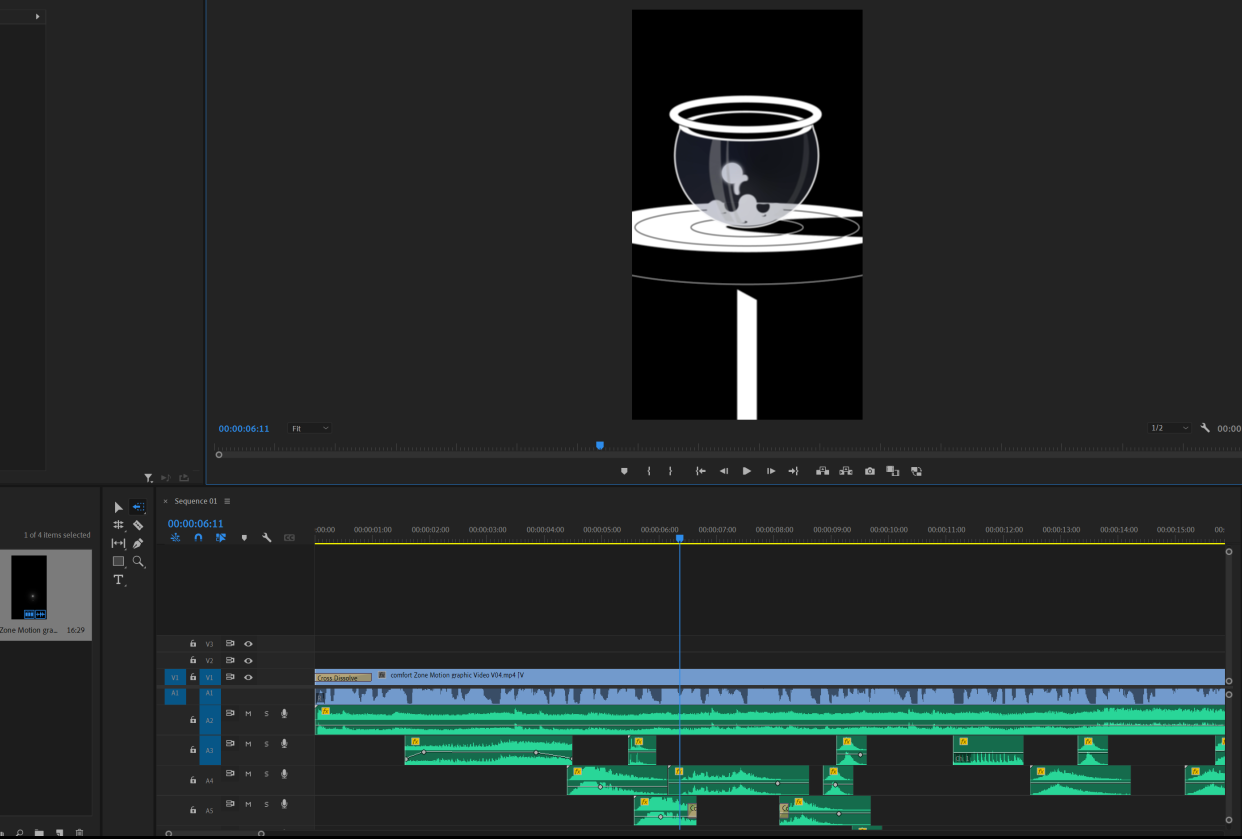Select the Pen tool

click(x=138, y=543)
